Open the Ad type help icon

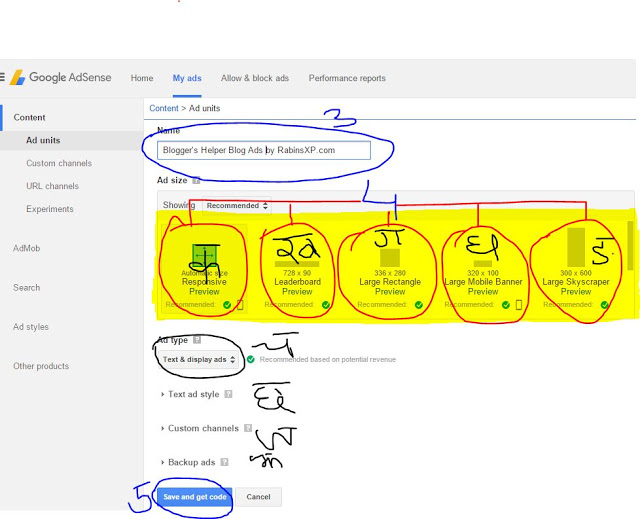[197, 339]
